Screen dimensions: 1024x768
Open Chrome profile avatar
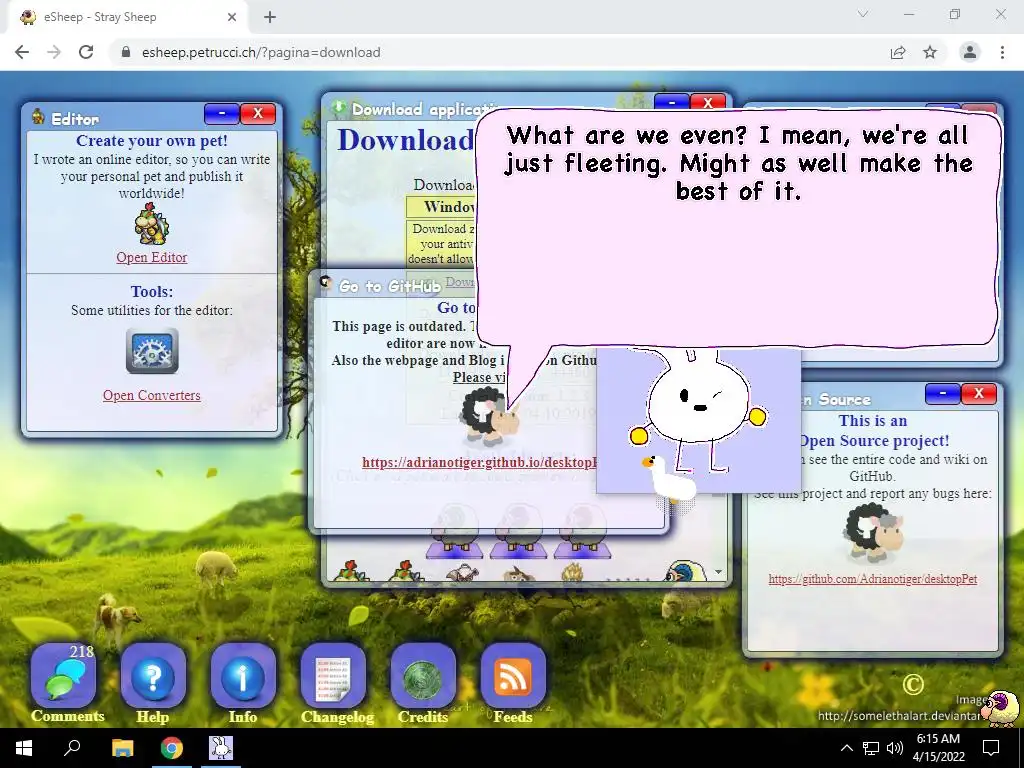970,52
